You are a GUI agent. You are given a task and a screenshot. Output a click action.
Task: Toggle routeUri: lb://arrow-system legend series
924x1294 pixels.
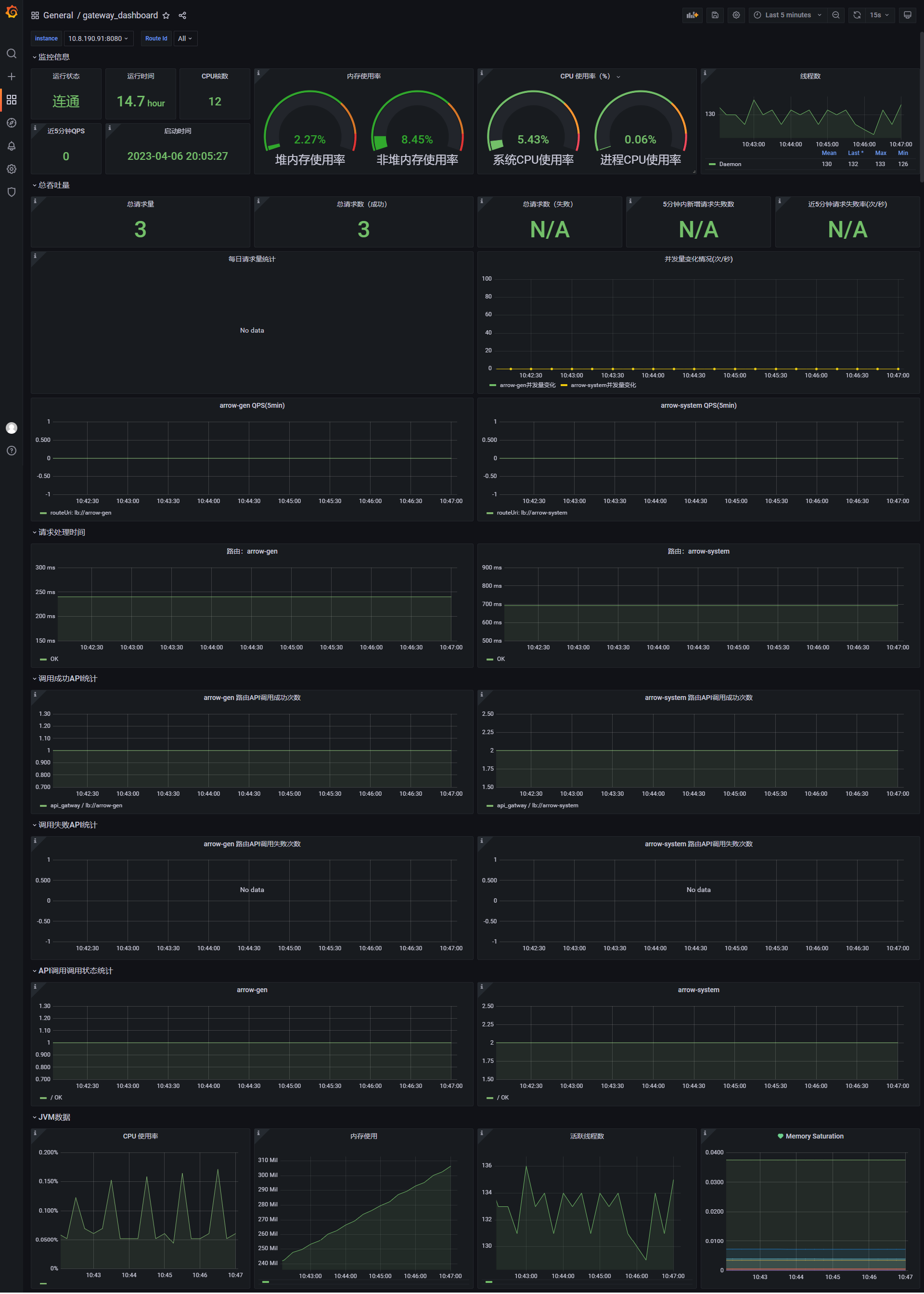tap(532, 513)
